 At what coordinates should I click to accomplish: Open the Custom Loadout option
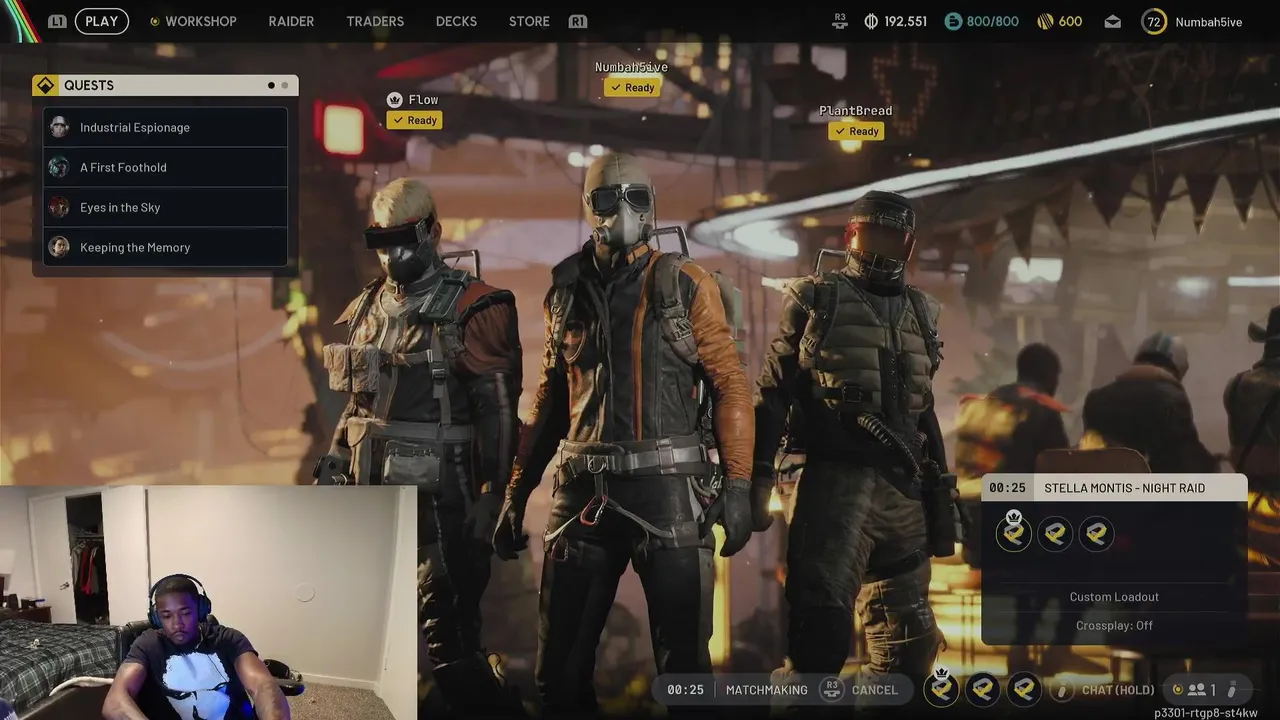pyautogui.click(x=1114, y=597)
